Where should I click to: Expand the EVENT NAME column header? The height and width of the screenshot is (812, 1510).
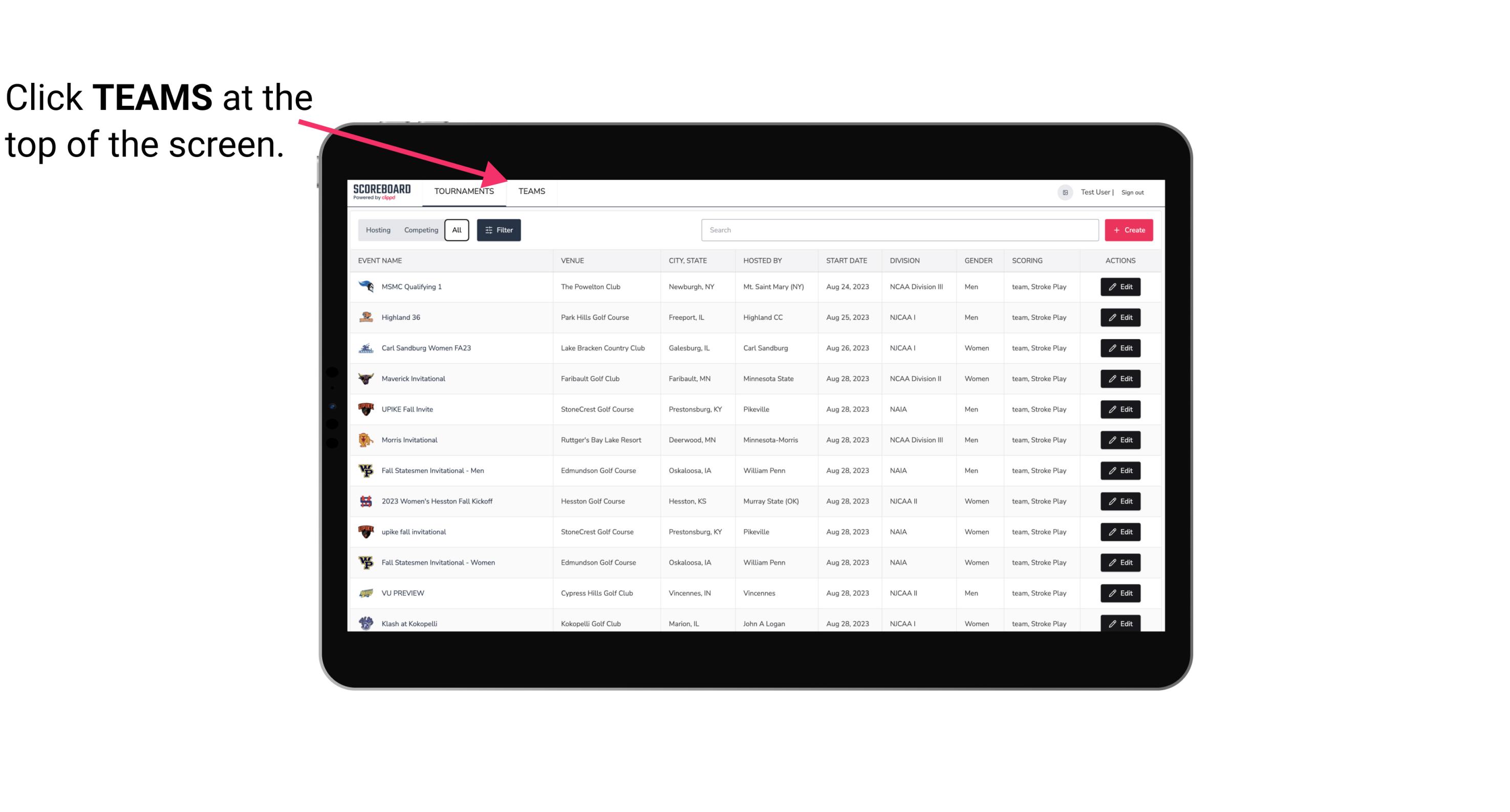click(382, 260)
